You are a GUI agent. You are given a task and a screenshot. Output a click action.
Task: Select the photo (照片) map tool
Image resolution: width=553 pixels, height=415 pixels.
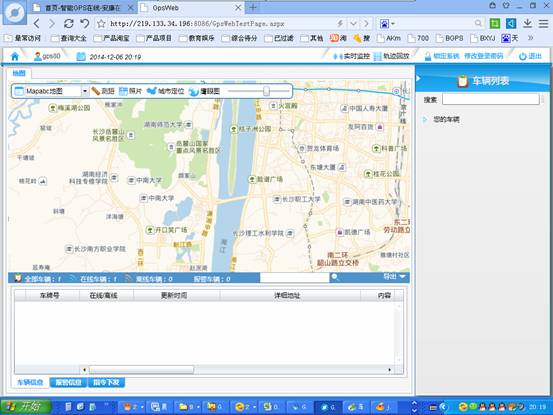(x=130, y=91)
